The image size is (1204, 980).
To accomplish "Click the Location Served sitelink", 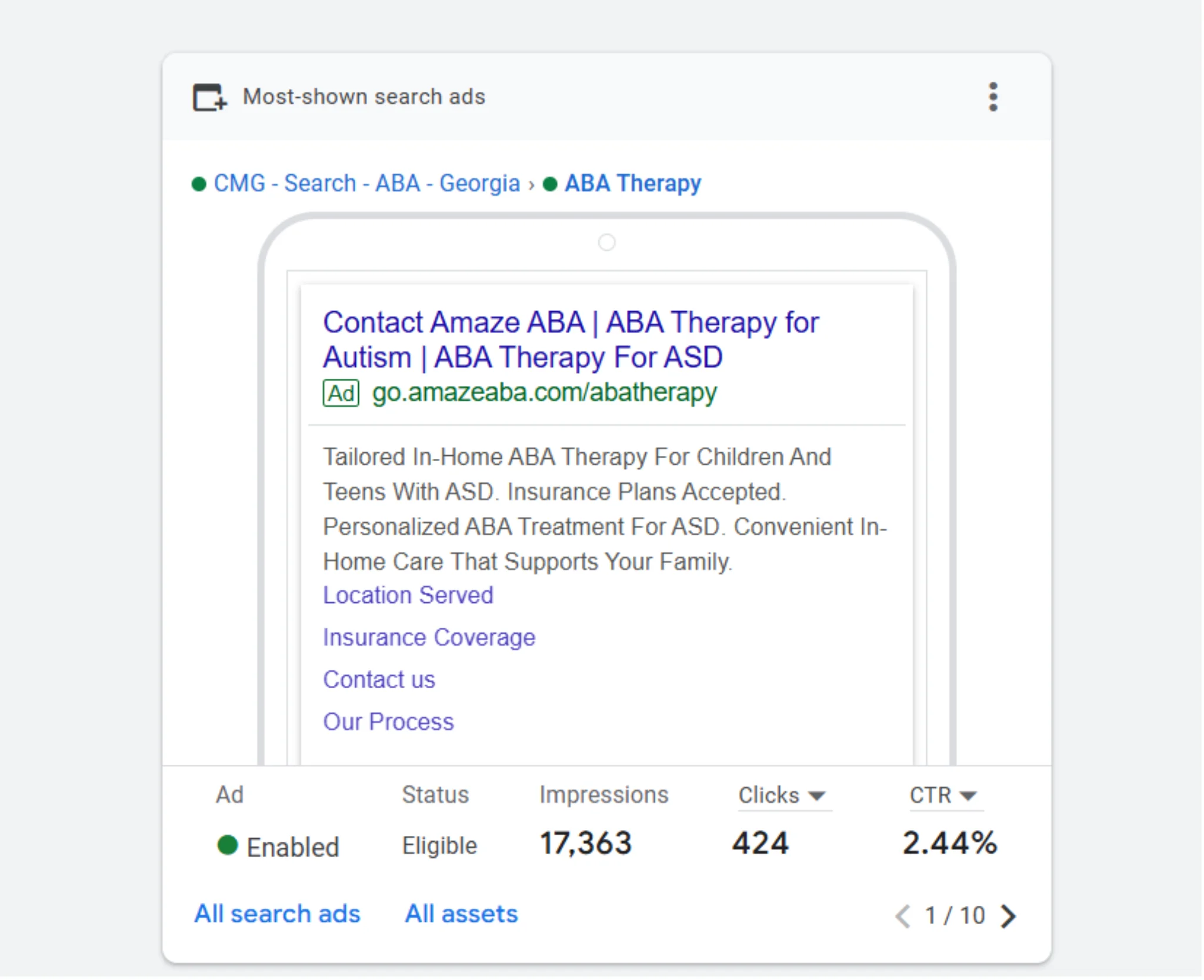I will point(408,595).
